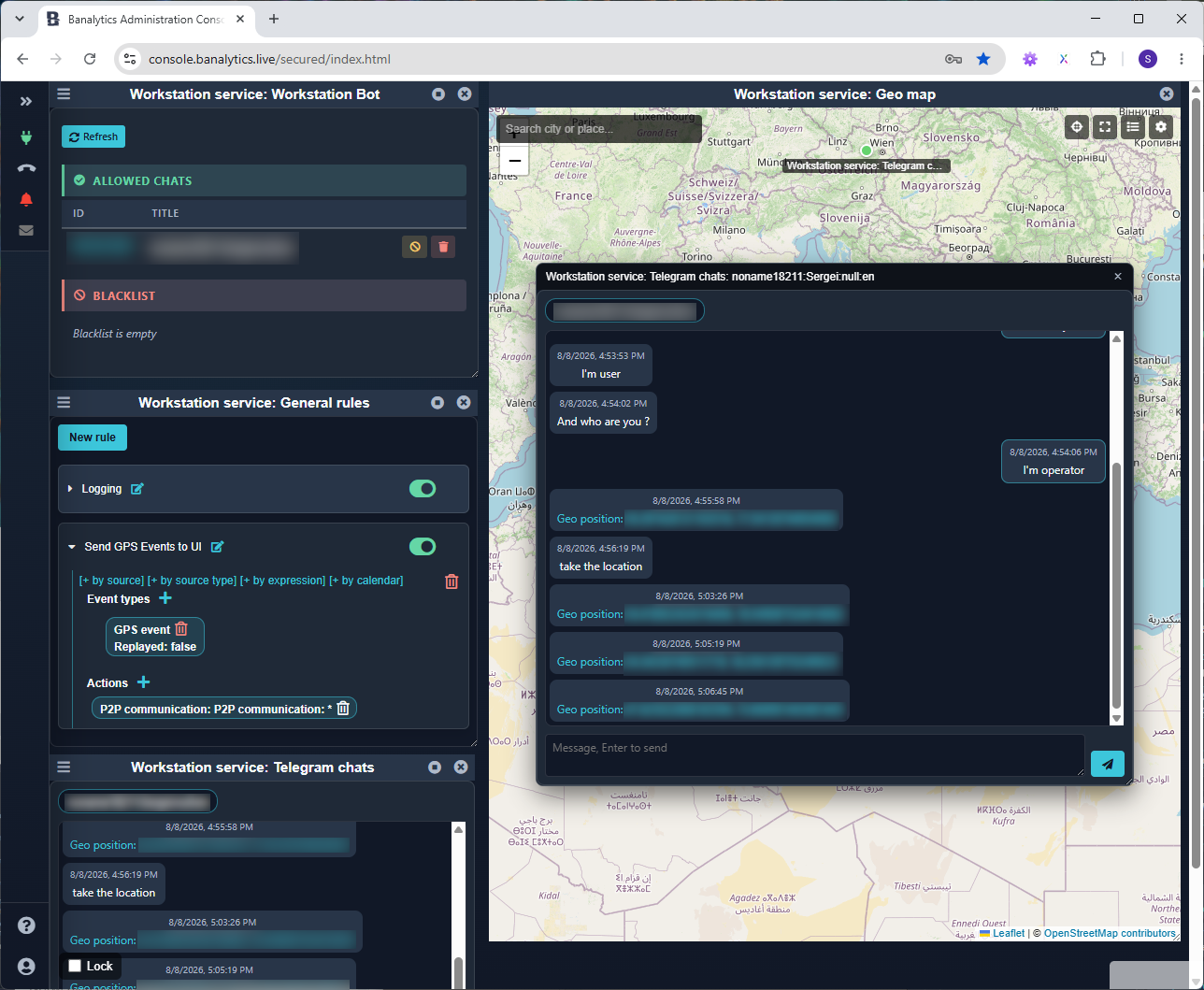This screenshot has width=1204, height=990.
Task: Reload the page with browser refresh button
Action: pos(90,59)
